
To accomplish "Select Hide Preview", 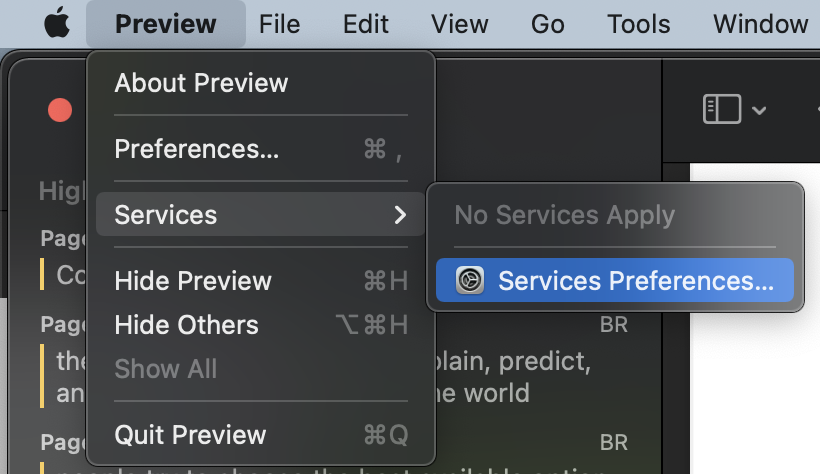I will [x=193, y=281].
